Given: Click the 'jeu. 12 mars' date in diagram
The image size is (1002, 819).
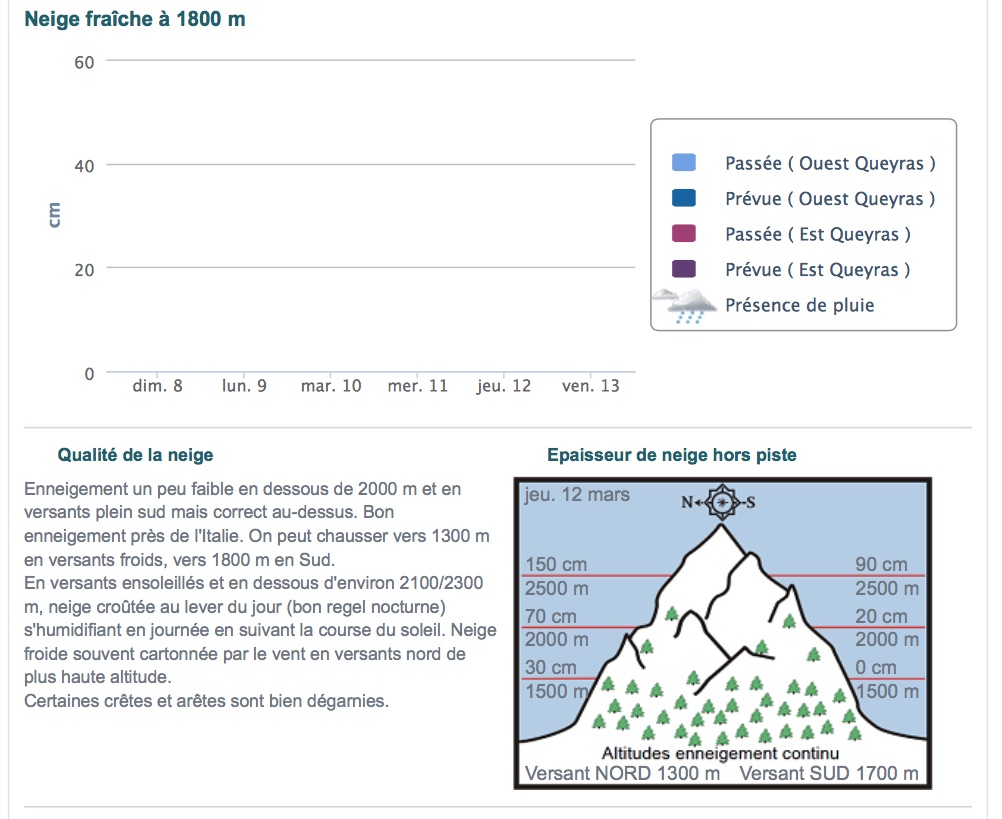Looking at the screenshot, I should (577, 495).
